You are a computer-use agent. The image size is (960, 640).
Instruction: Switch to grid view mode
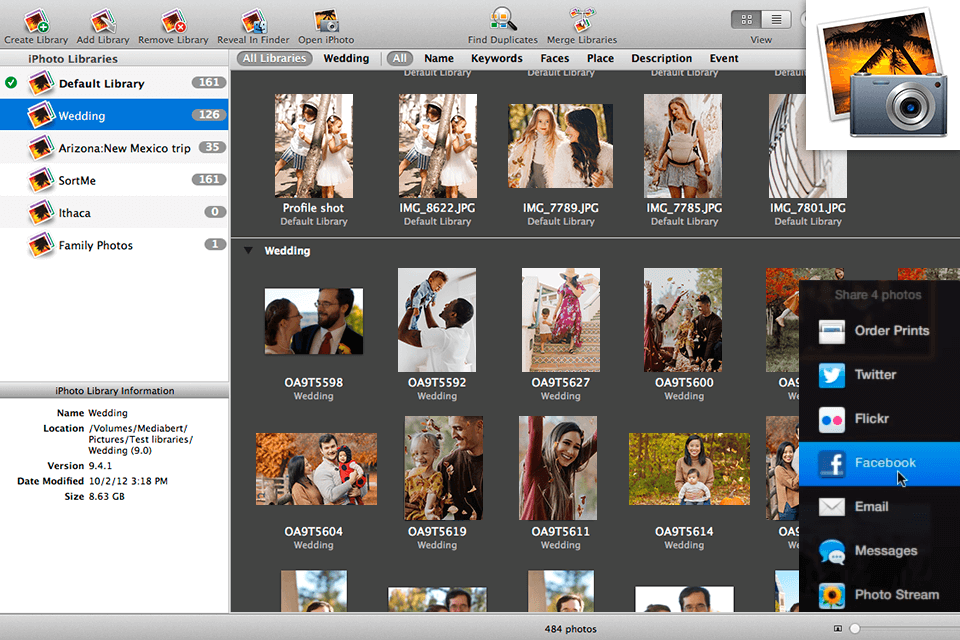click(x=746, y=20)
